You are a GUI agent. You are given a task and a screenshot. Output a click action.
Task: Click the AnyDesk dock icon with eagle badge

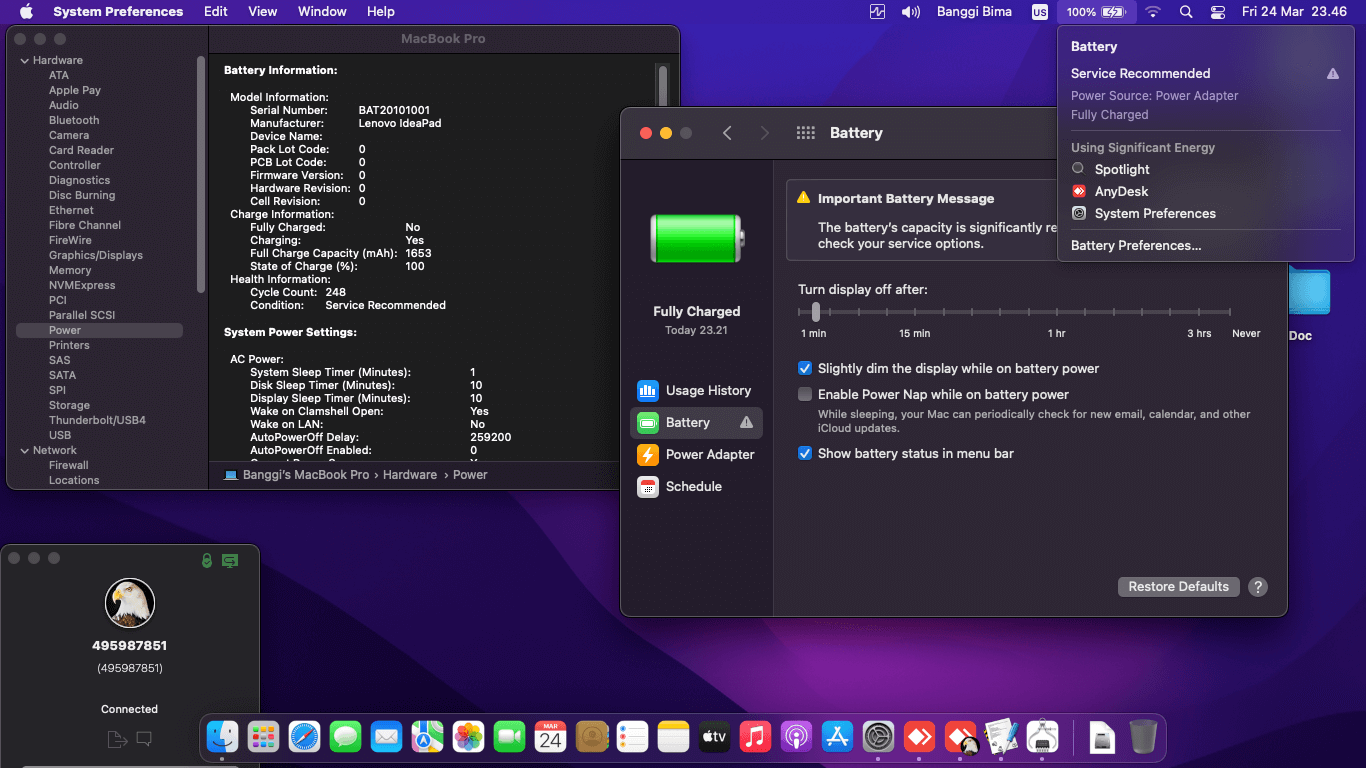coord(960,738)
